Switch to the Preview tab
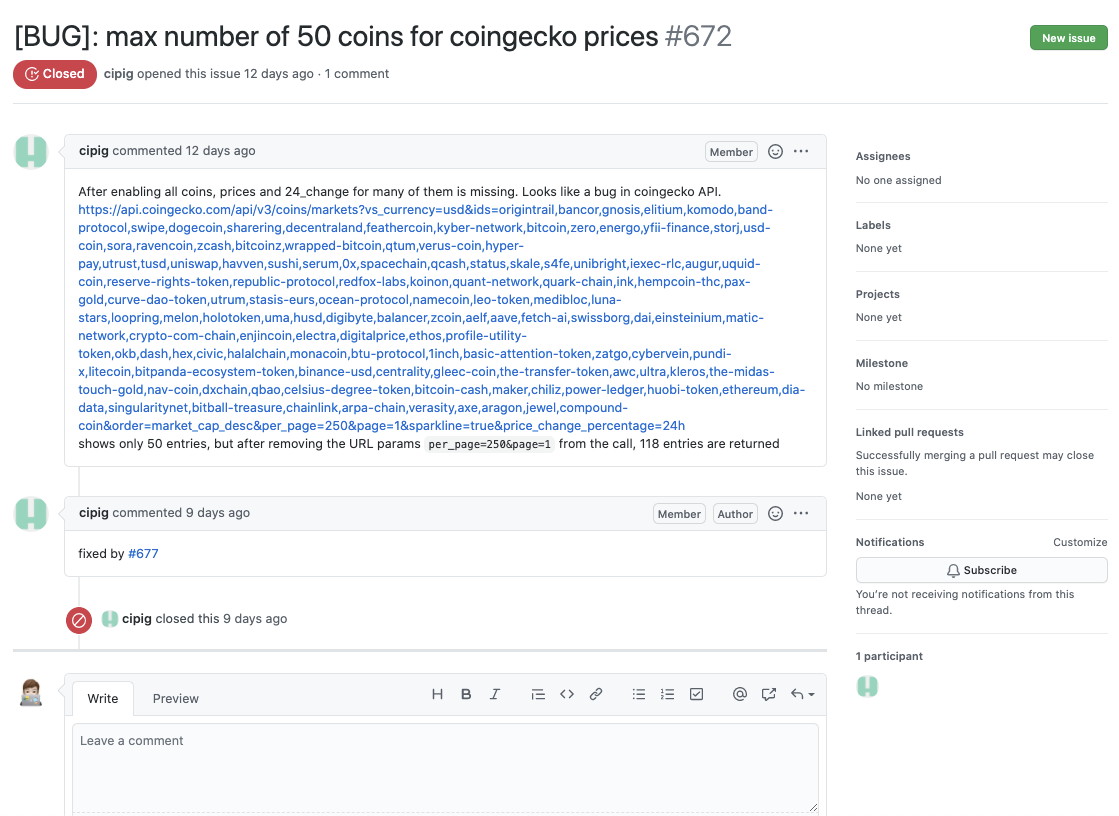 point(176,698)
